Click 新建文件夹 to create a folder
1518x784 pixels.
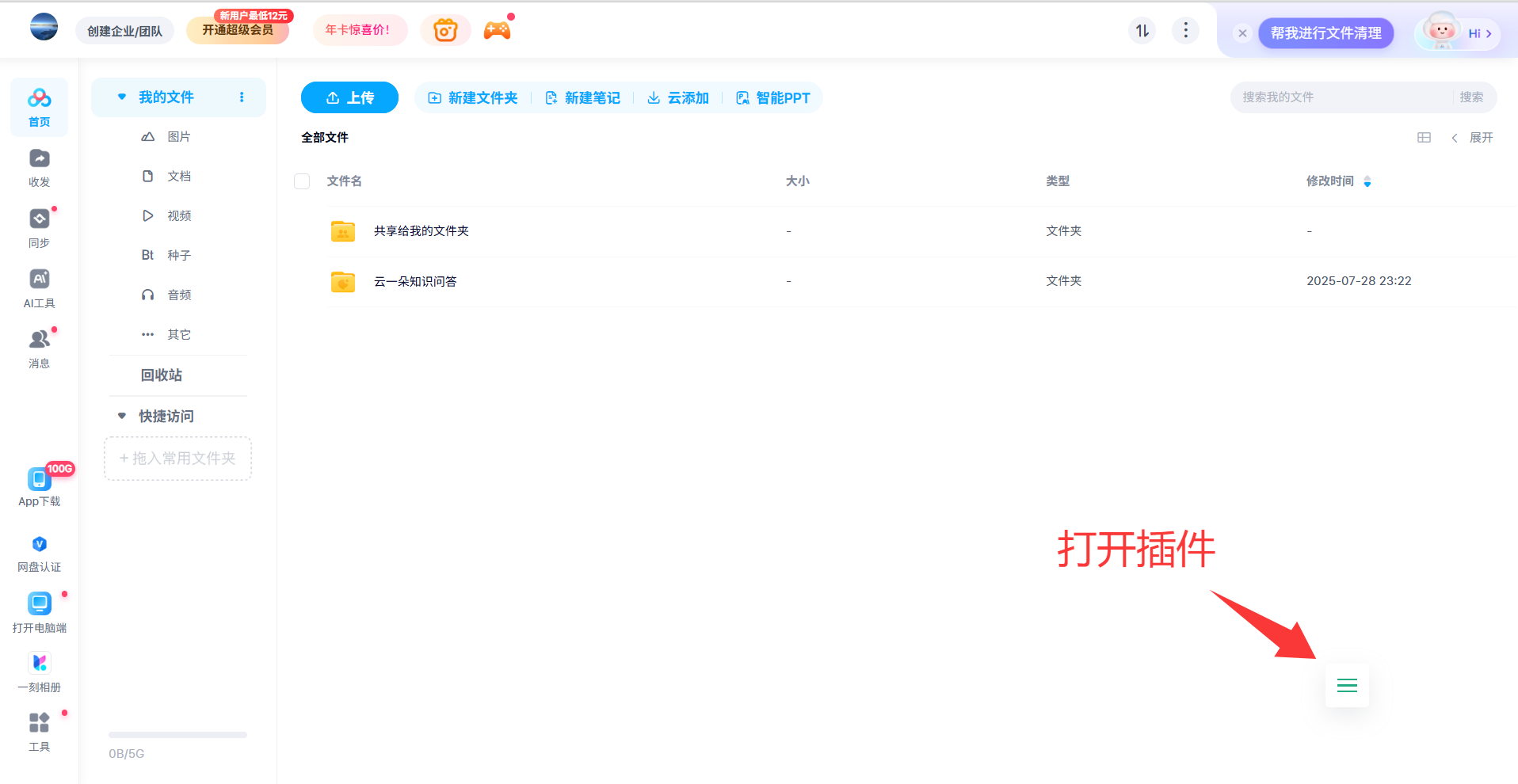pyautogui.click(x=473, y=98)
